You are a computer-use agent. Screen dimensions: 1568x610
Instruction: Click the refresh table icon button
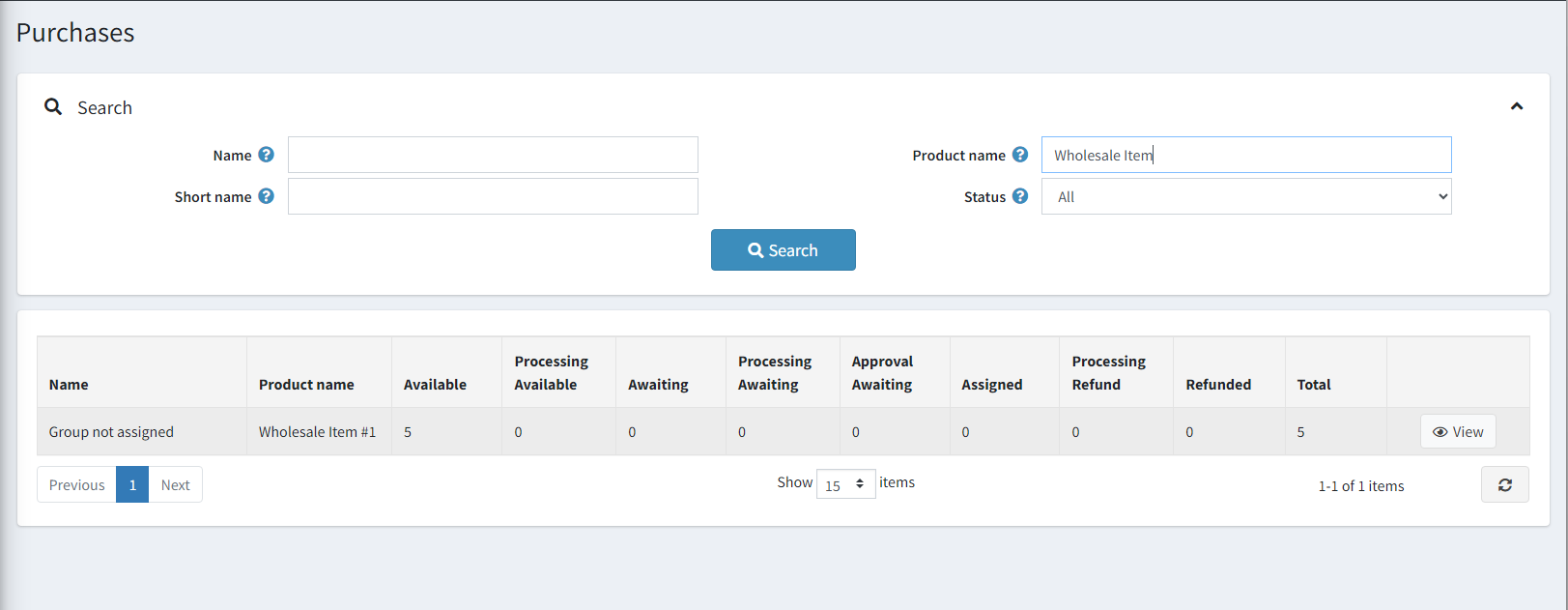[1504, 485]
